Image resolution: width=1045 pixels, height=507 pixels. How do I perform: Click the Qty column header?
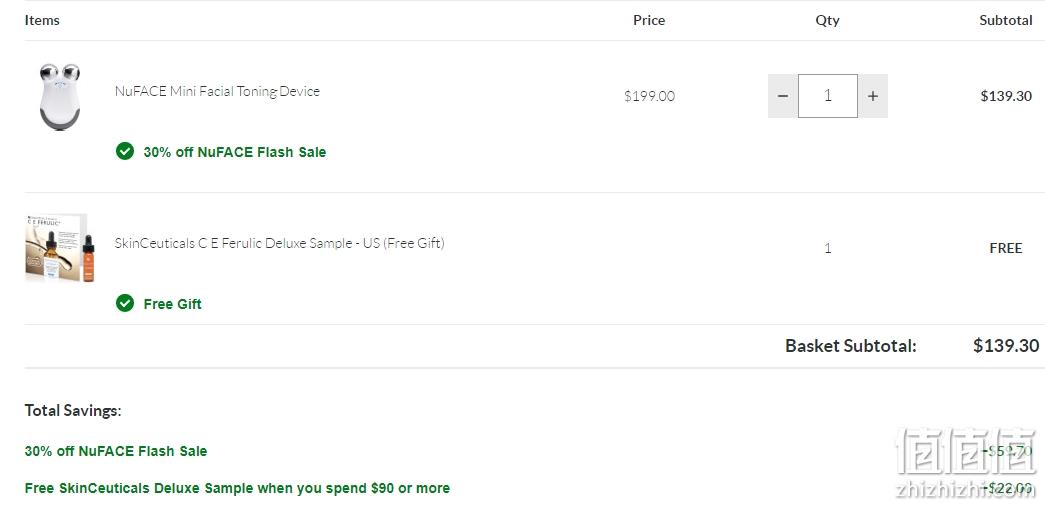point(828,21)
